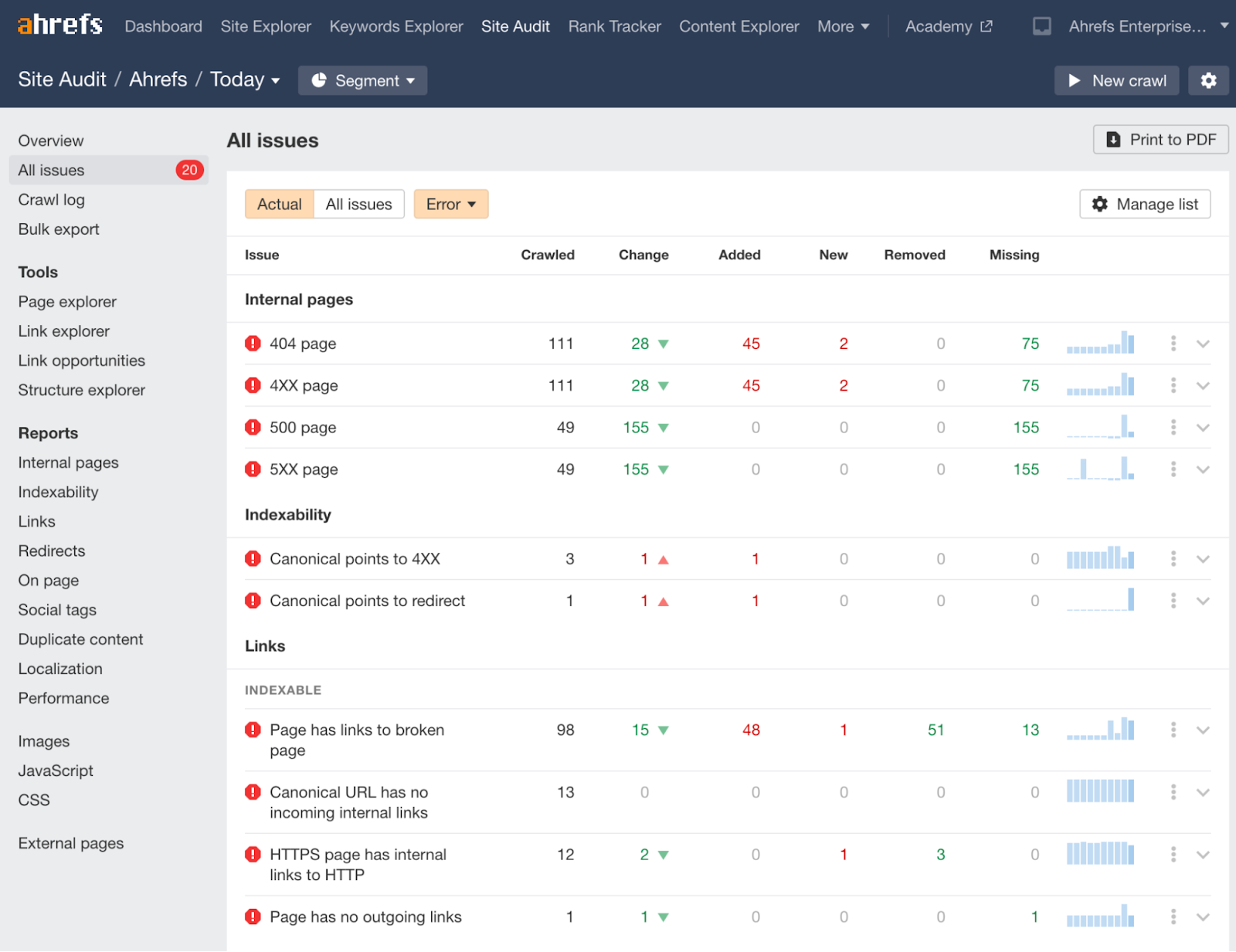Open Crawl log in the sidebar
Screen dimensions: 1236x952
point(52,200)
